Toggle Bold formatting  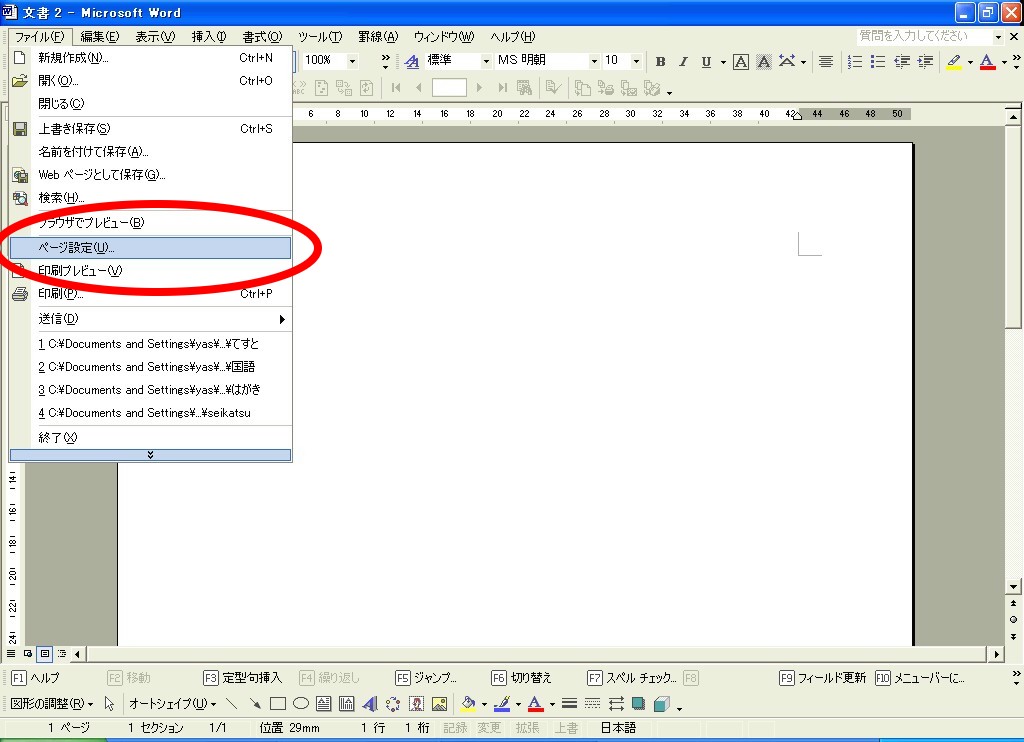660,61
